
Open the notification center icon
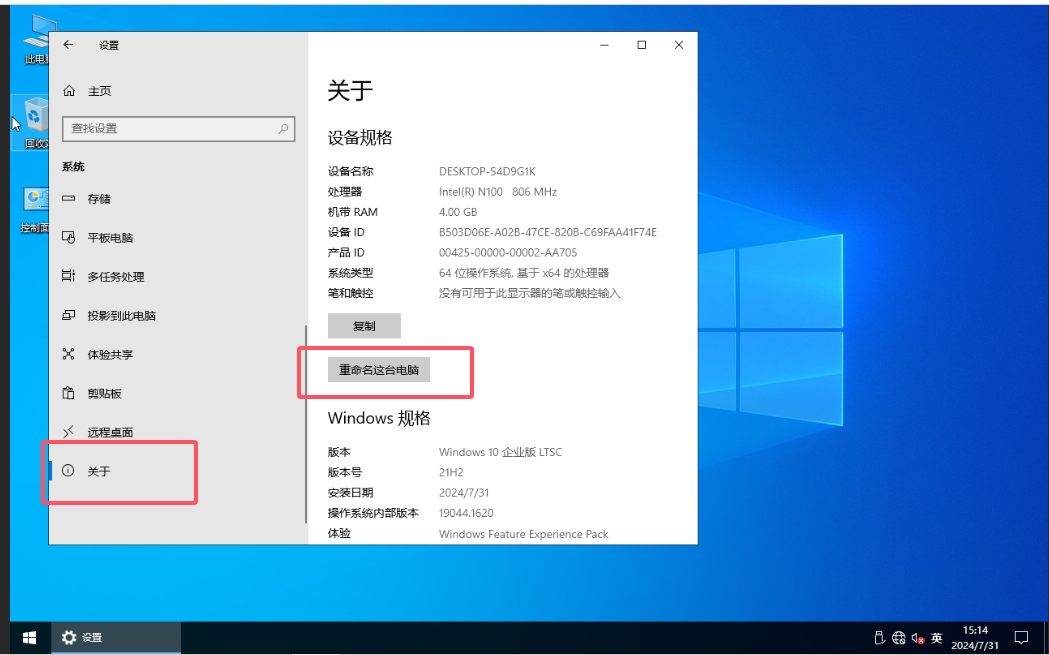pyautogui.click(x=1021, y=637)
